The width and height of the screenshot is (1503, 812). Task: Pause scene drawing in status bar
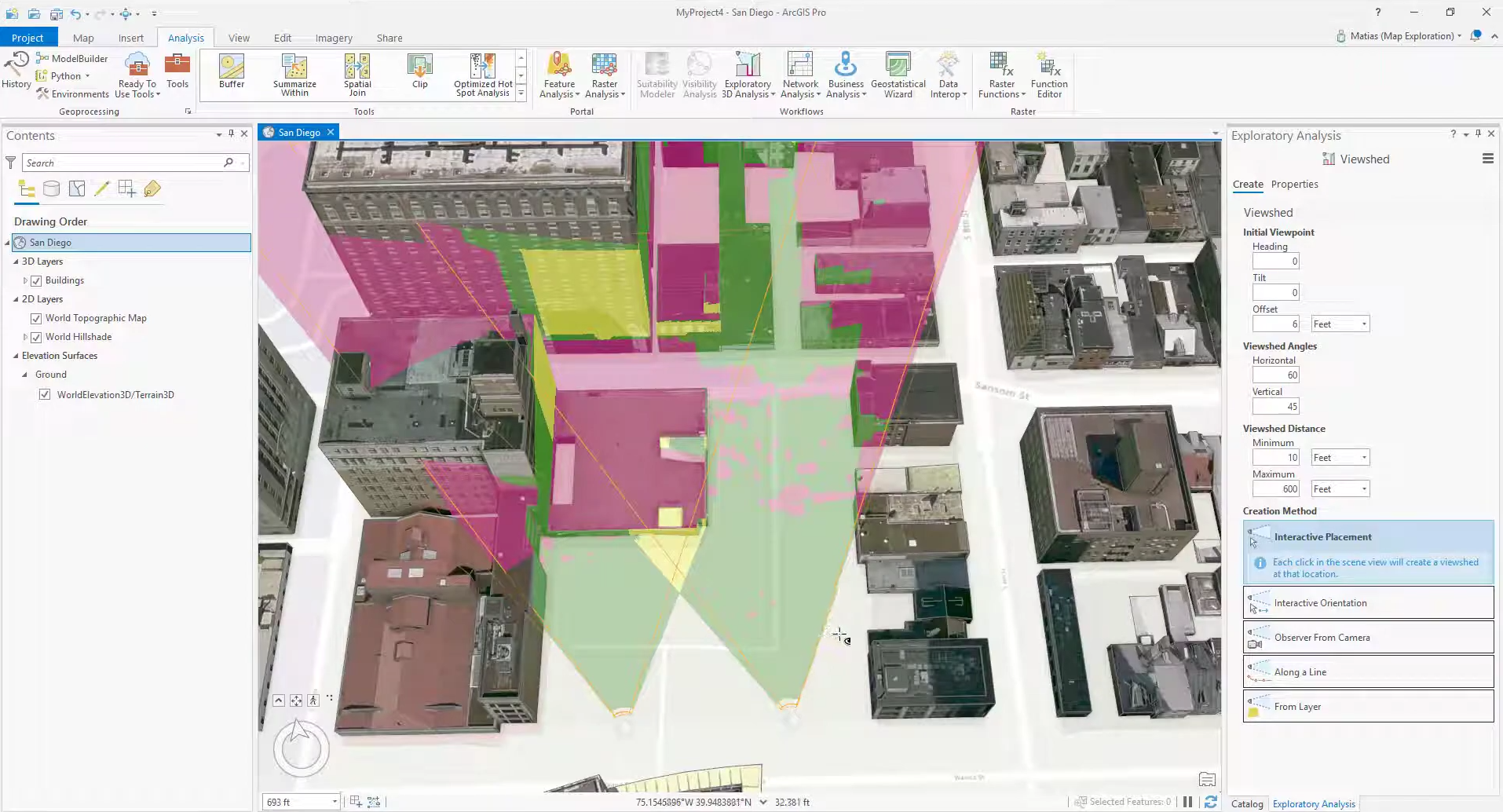coord(1188,802)
